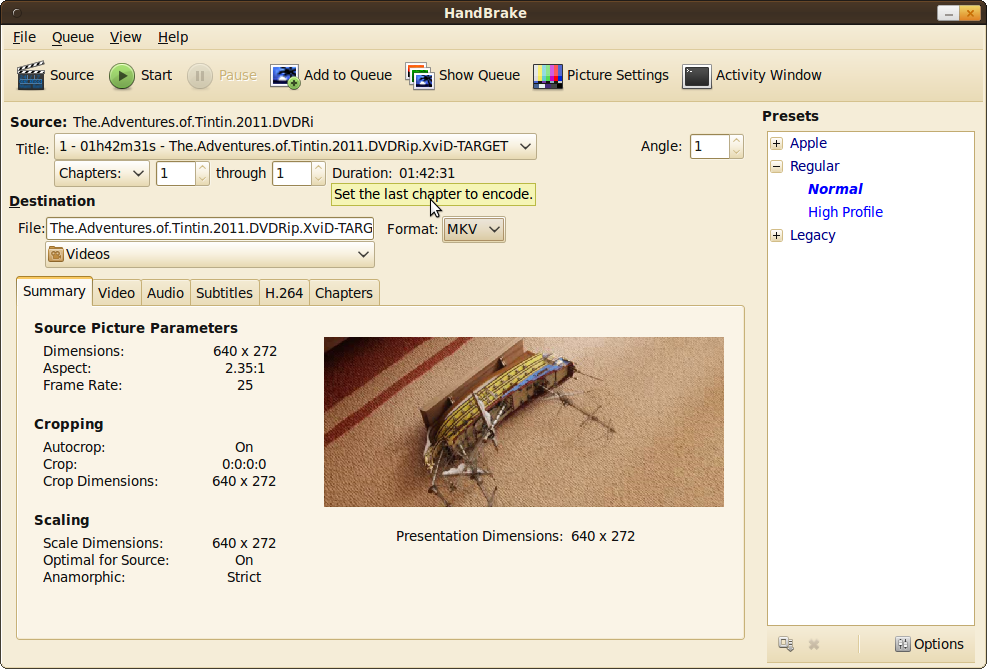Switch to the Video tab
Viewport: 987px width, 669px height.
[x=116, y=293]
